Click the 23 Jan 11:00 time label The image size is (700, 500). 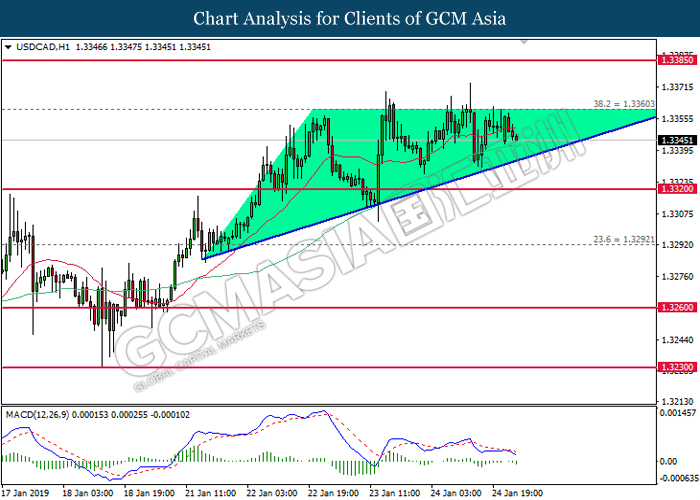pos(395,493)
